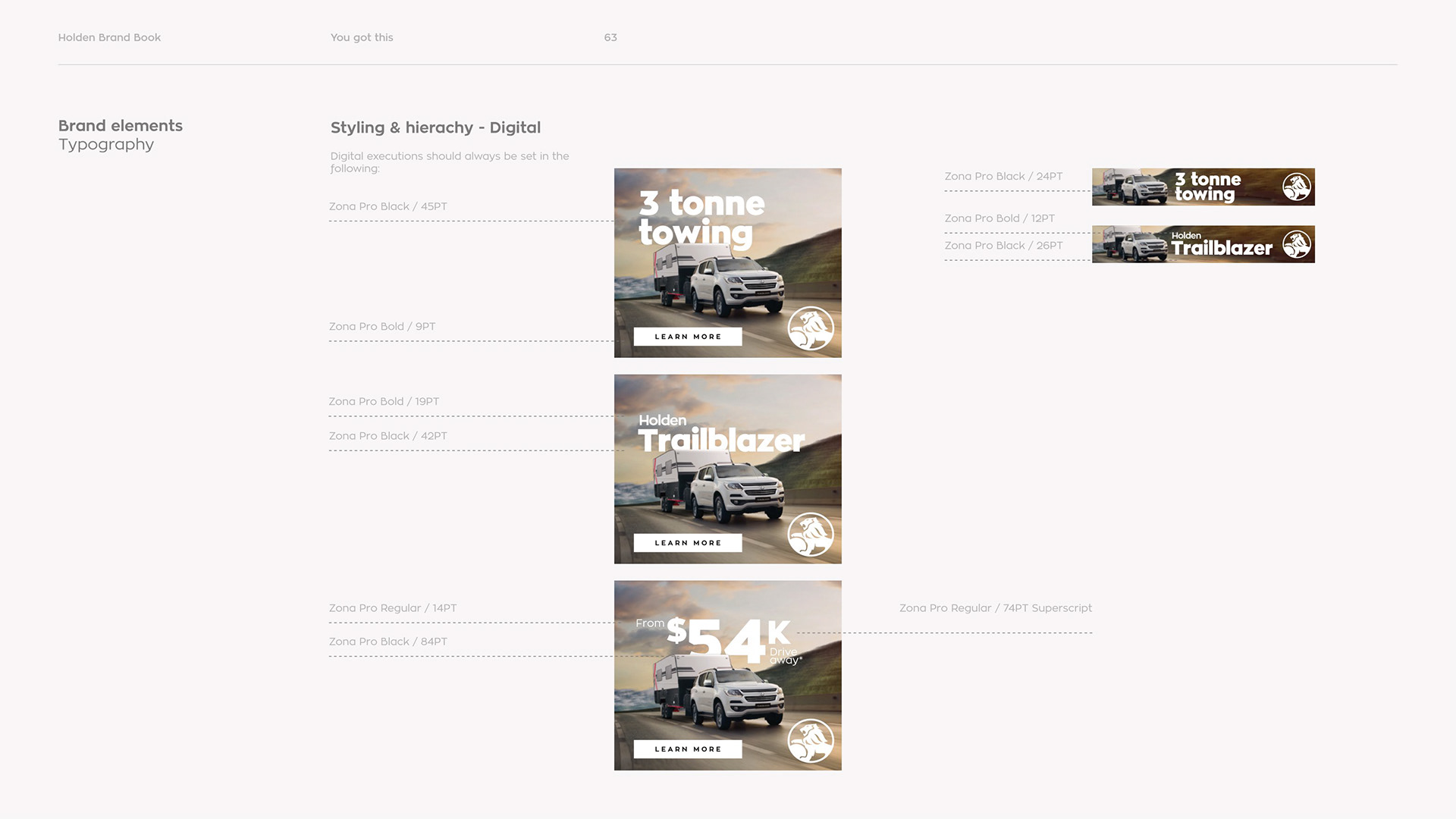Click Zona Pro Regular / 74PT Superscript label
Screen dimensions: 1456x819
[x=995, y=608]
